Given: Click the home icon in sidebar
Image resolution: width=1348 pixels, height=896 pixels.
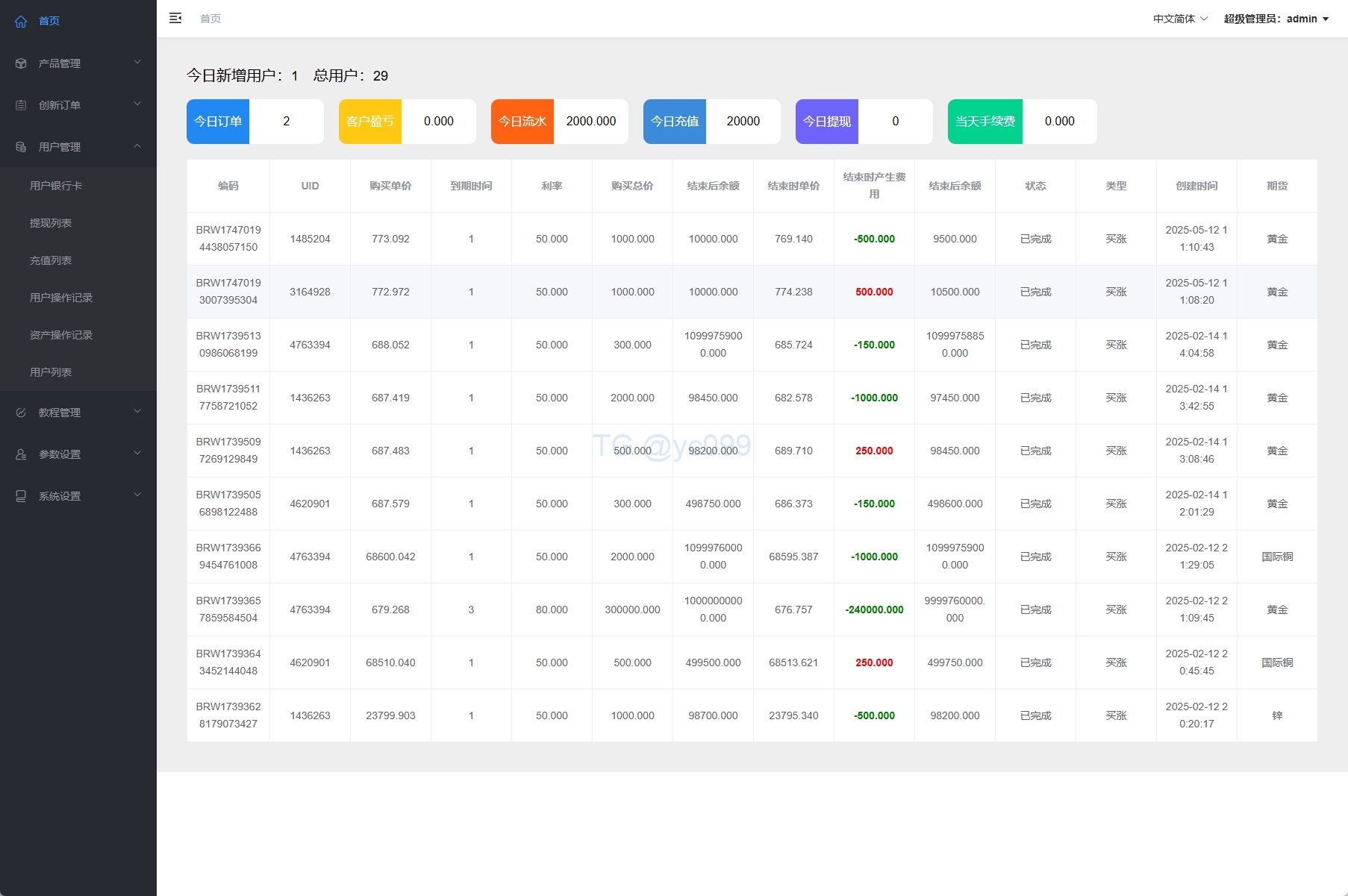Looking at the screenshot, I should point(21,22).
